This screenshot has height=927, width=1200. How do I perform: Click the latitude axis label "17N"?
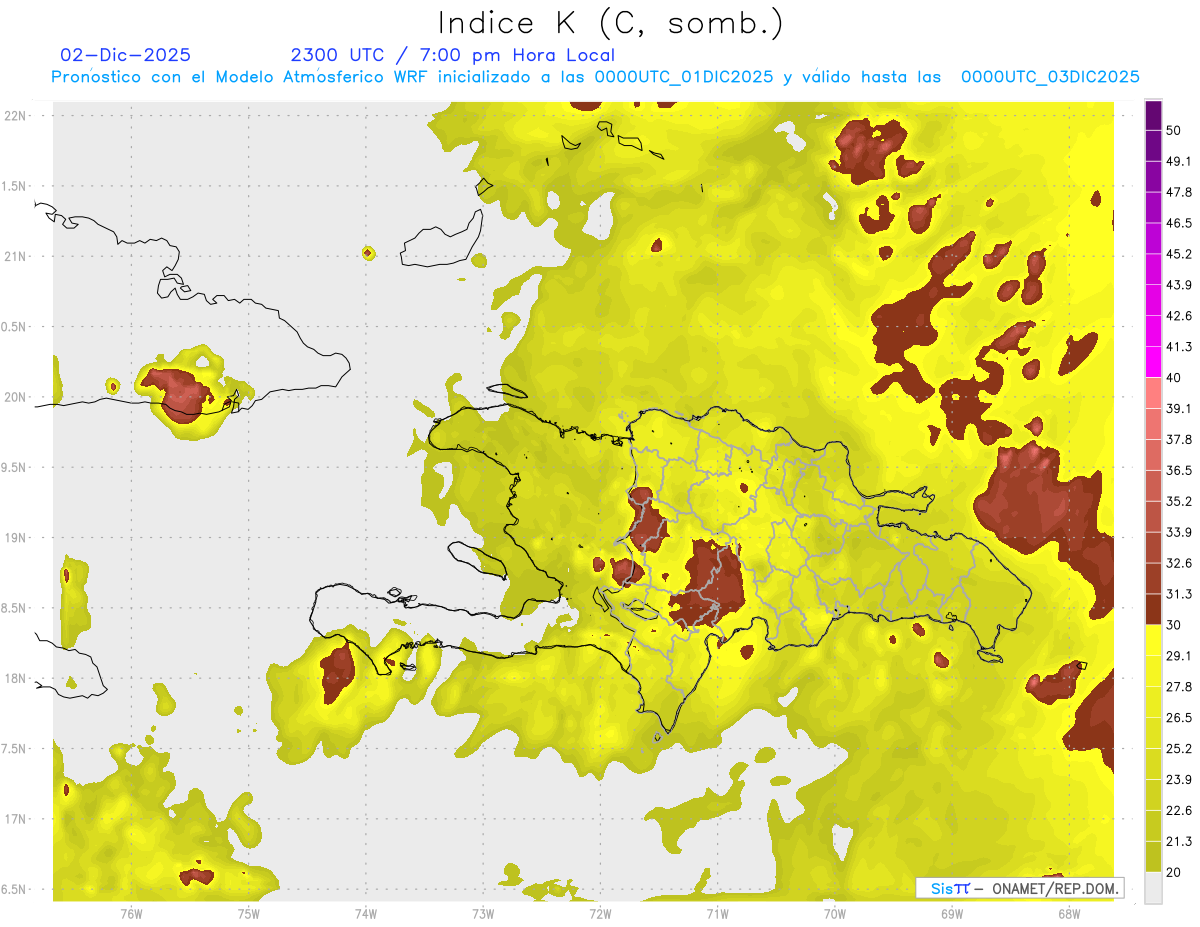16,819
